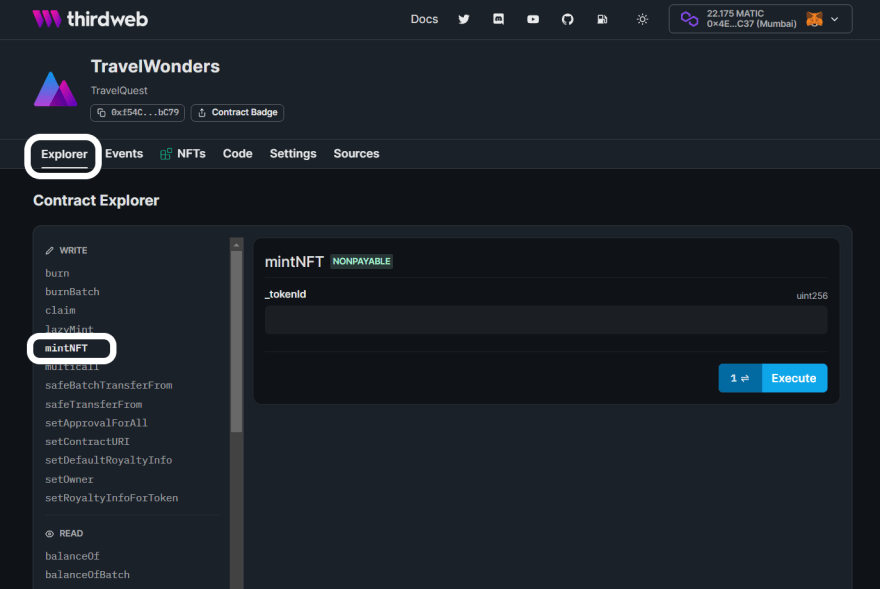
Task: Open the Events tab
Action: point(124,154)
